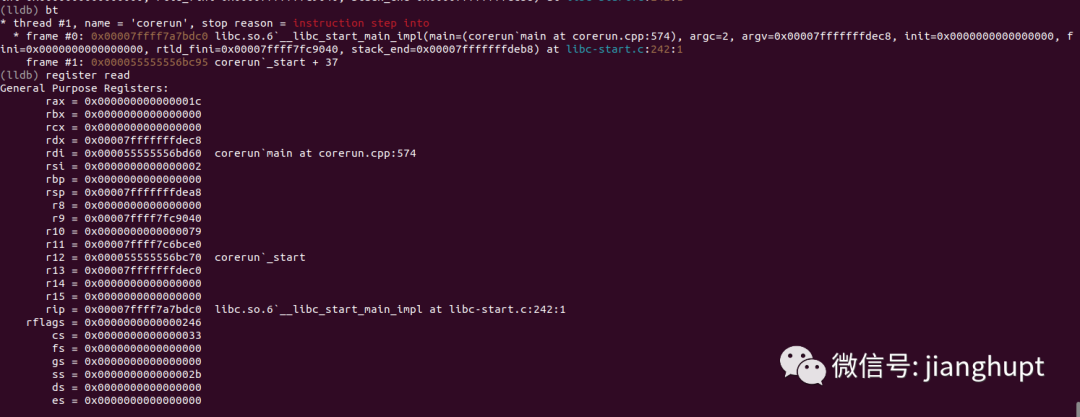Screen dimensions: 1080x417
Task: Click the rip register address value
Action: (x=143, y=309)
